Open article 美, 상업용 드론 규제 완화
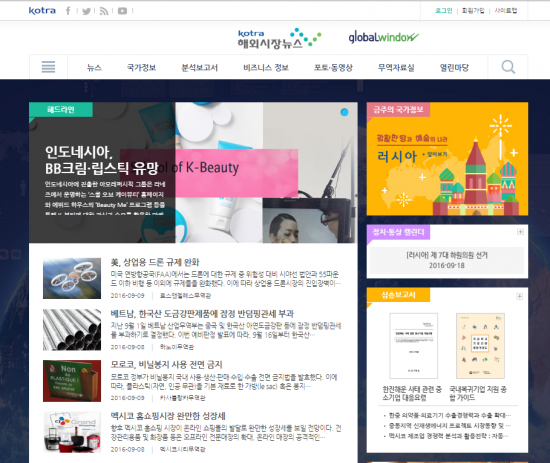 (155, 262)
